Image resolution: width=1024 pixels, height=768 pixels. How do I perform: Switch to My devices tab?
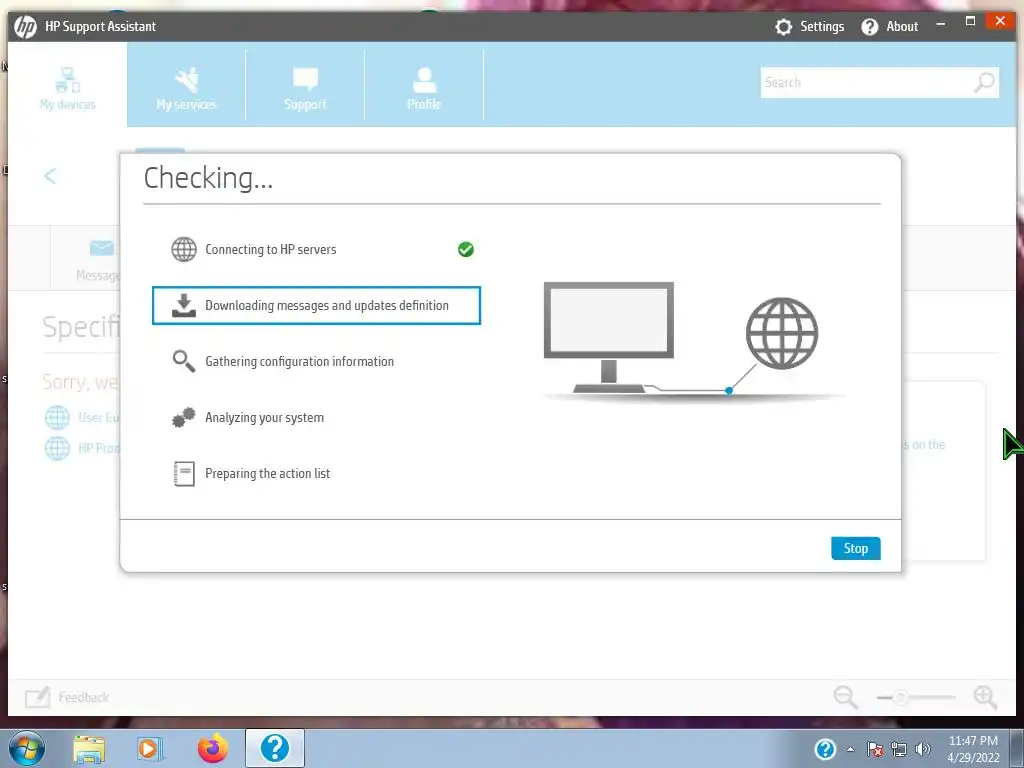[x=67, y=89]
